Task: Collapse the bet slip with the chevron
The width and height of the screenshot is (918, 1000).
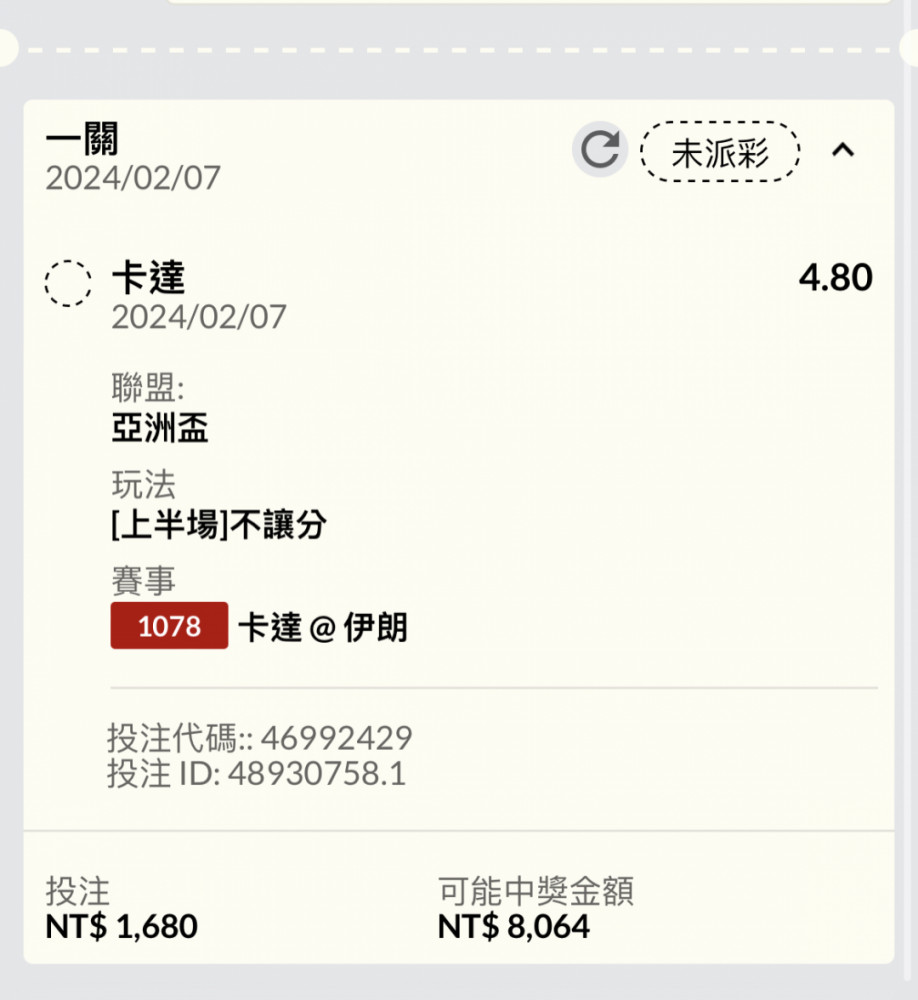Action: 843,150
